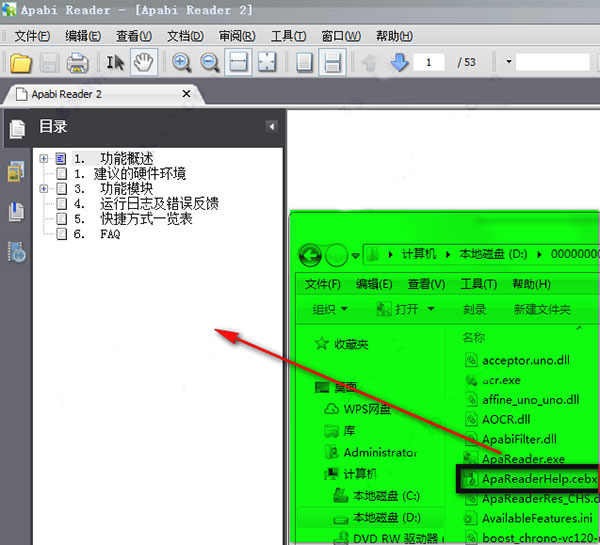Select 4. 运行日志及错误反馈 entry

pos(146,204)
